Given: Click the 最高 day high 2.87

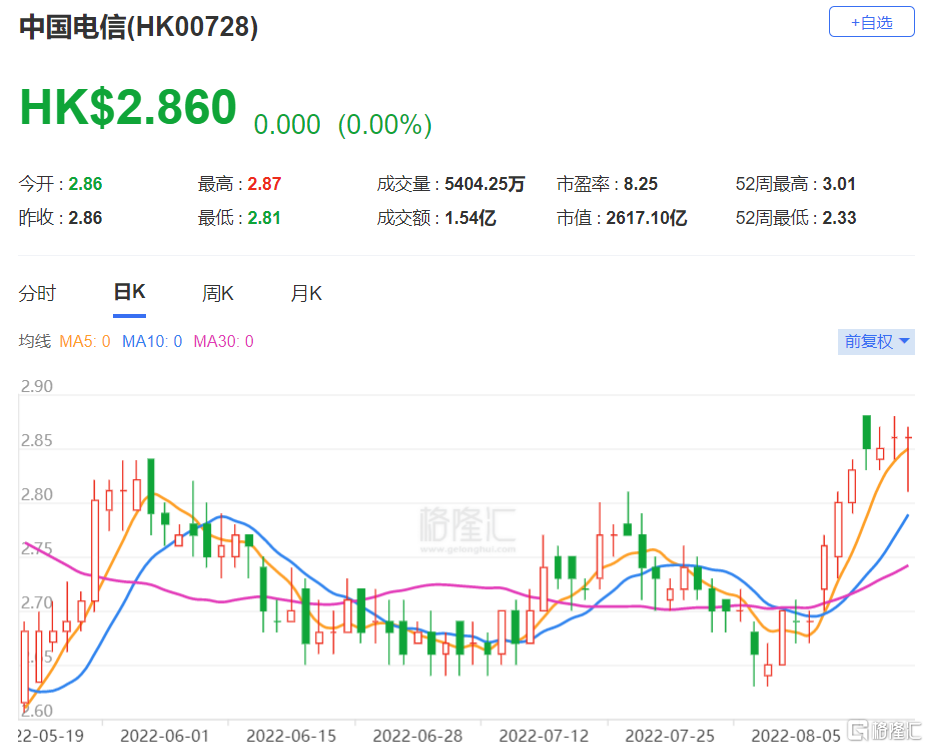Looking at the screenshot, I should click(264, 184).
